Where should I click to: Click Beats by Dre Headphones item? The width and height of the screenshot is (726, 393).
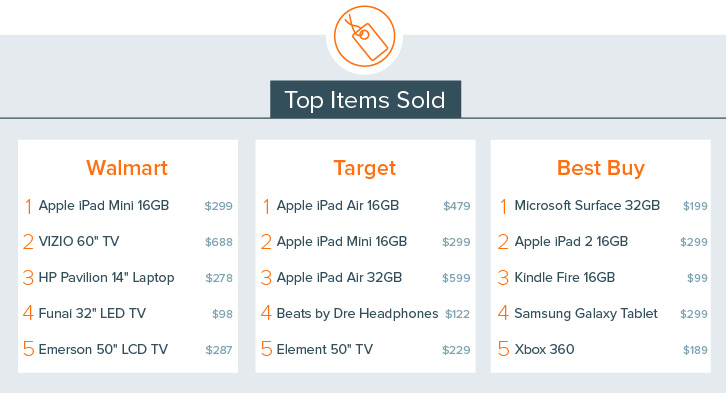coord(357,313)
